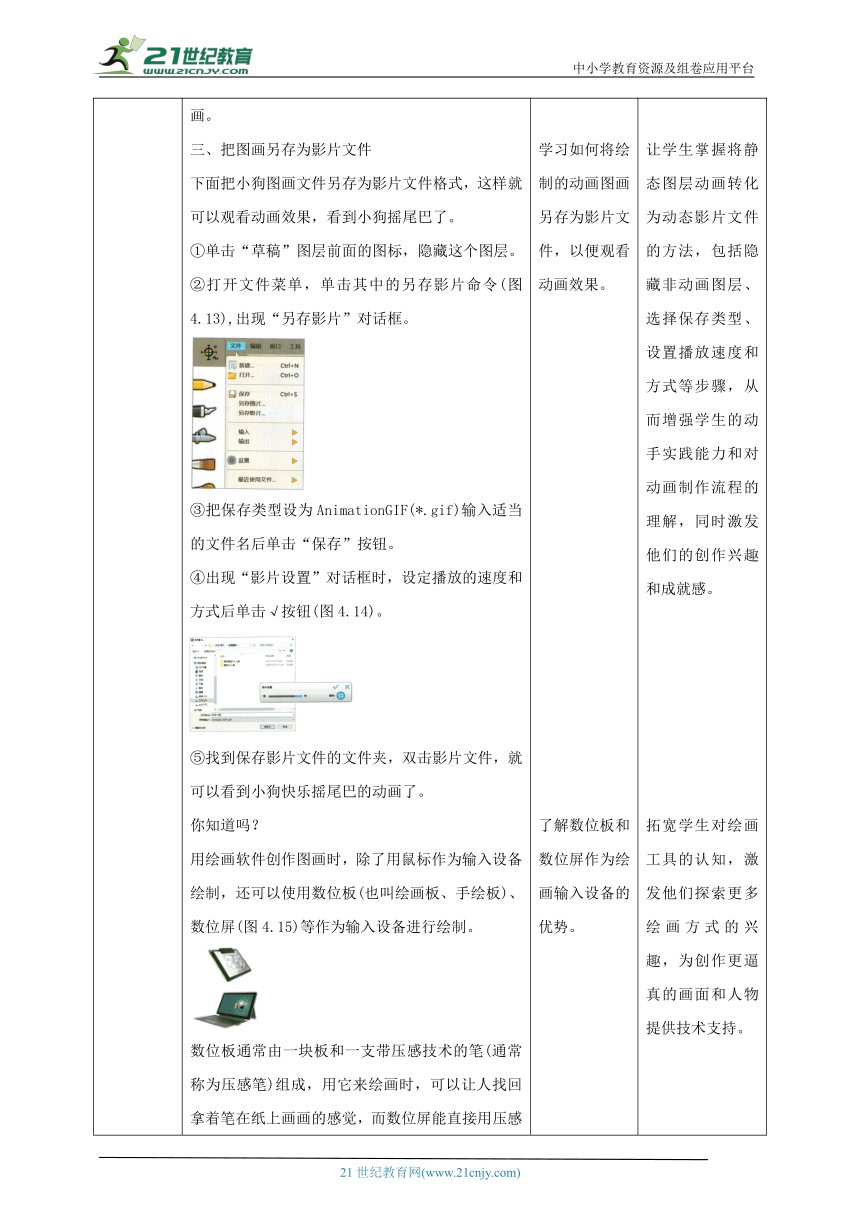The image size is (860, 1216).
Task: Click the 21世纪教育 logo in the header
Action: tap(173, 54)
